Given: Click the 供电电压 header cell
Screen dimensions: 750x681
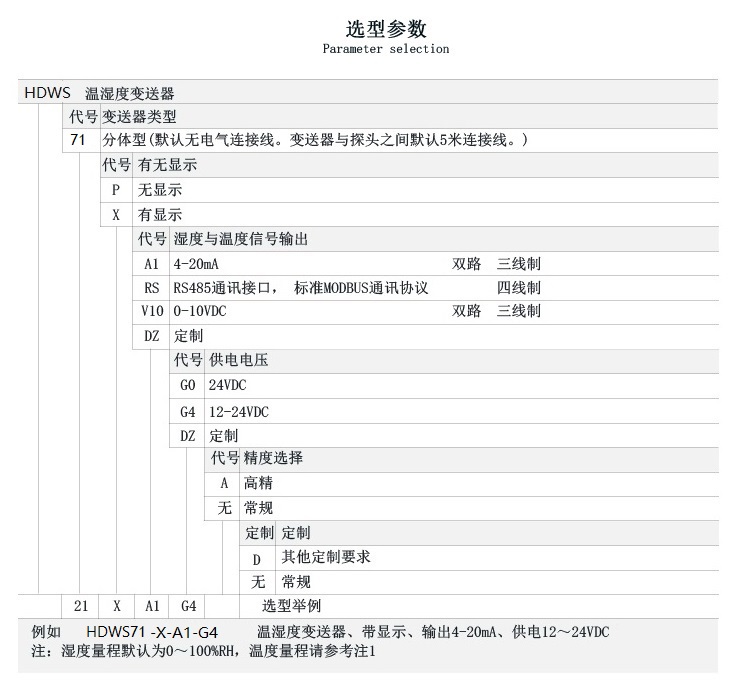Looking at the screenshot, I should [x=238, y=360].
